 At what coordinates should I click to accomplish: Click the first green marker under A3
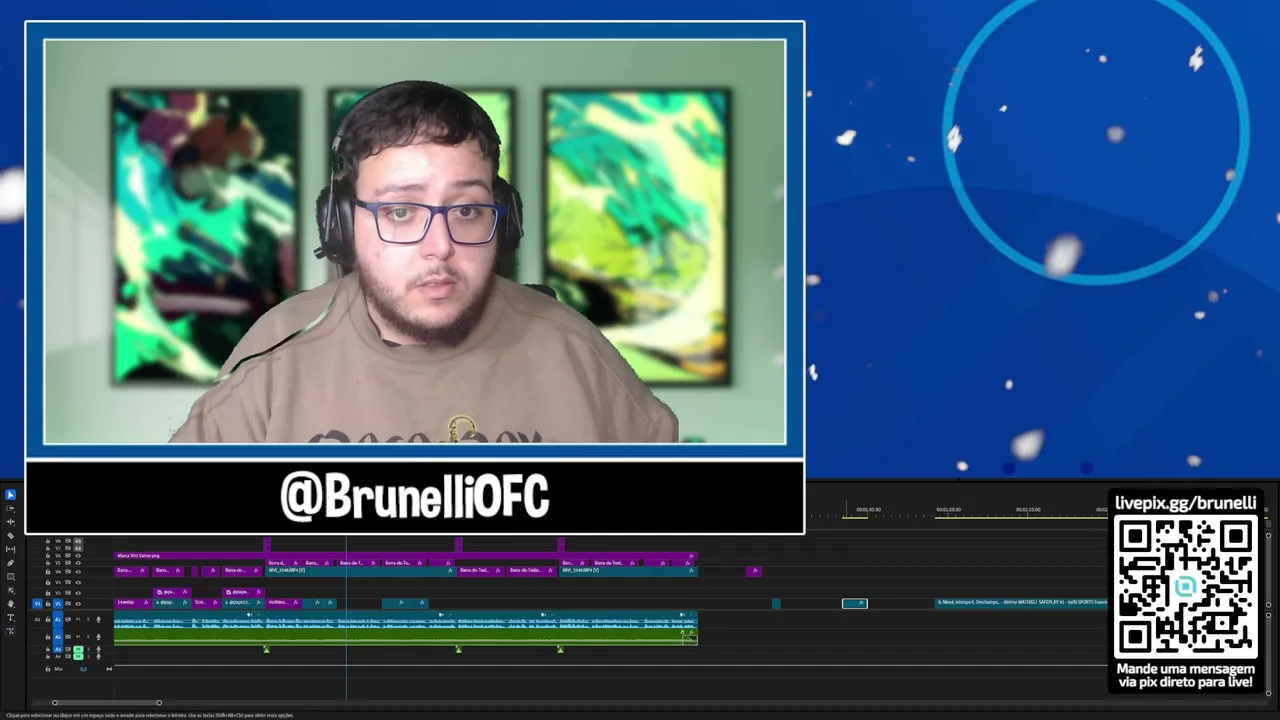click(x=266, y=649)
